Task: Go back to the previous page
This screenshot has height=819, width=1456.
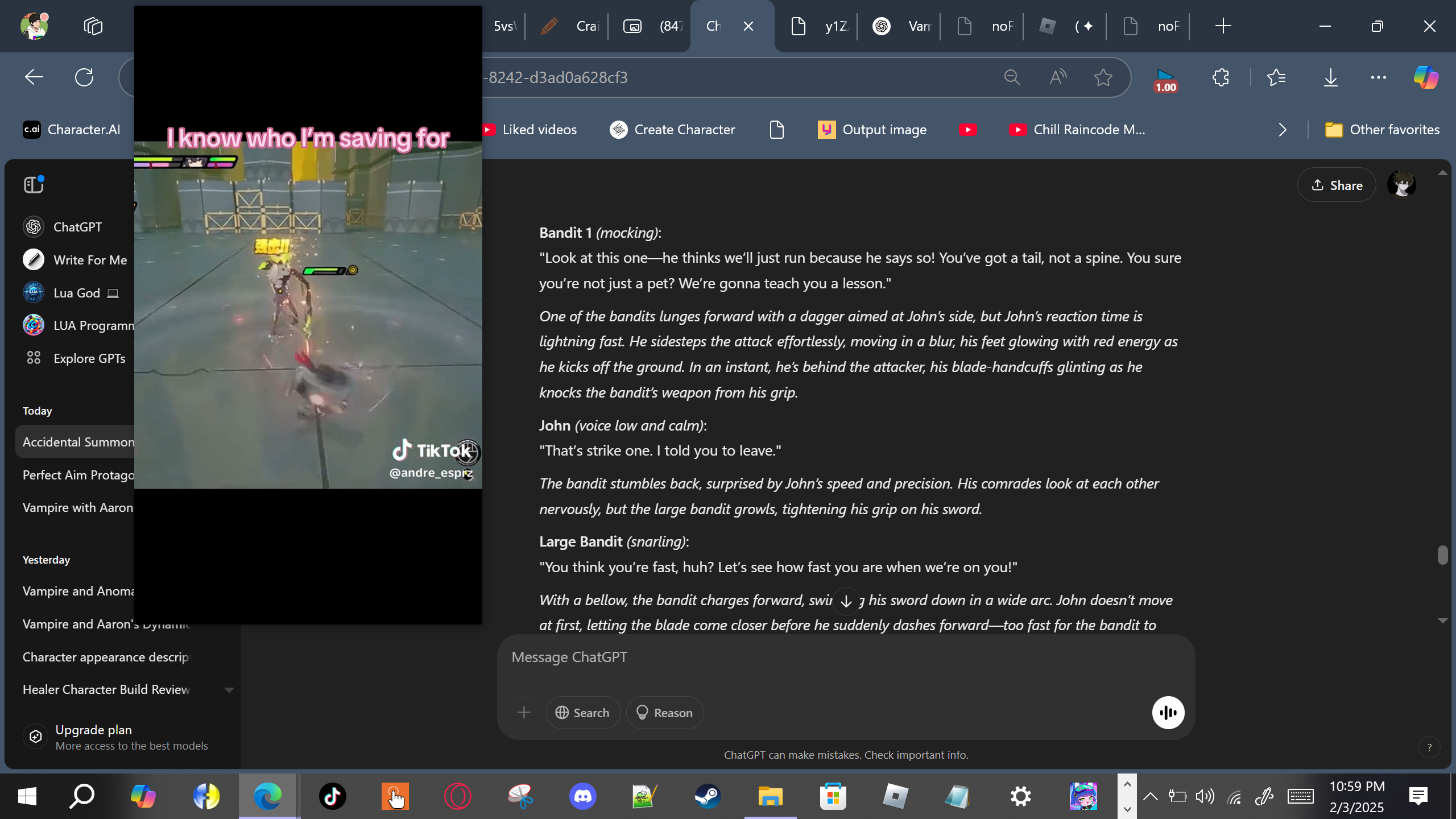Action: tap(34, 77)
